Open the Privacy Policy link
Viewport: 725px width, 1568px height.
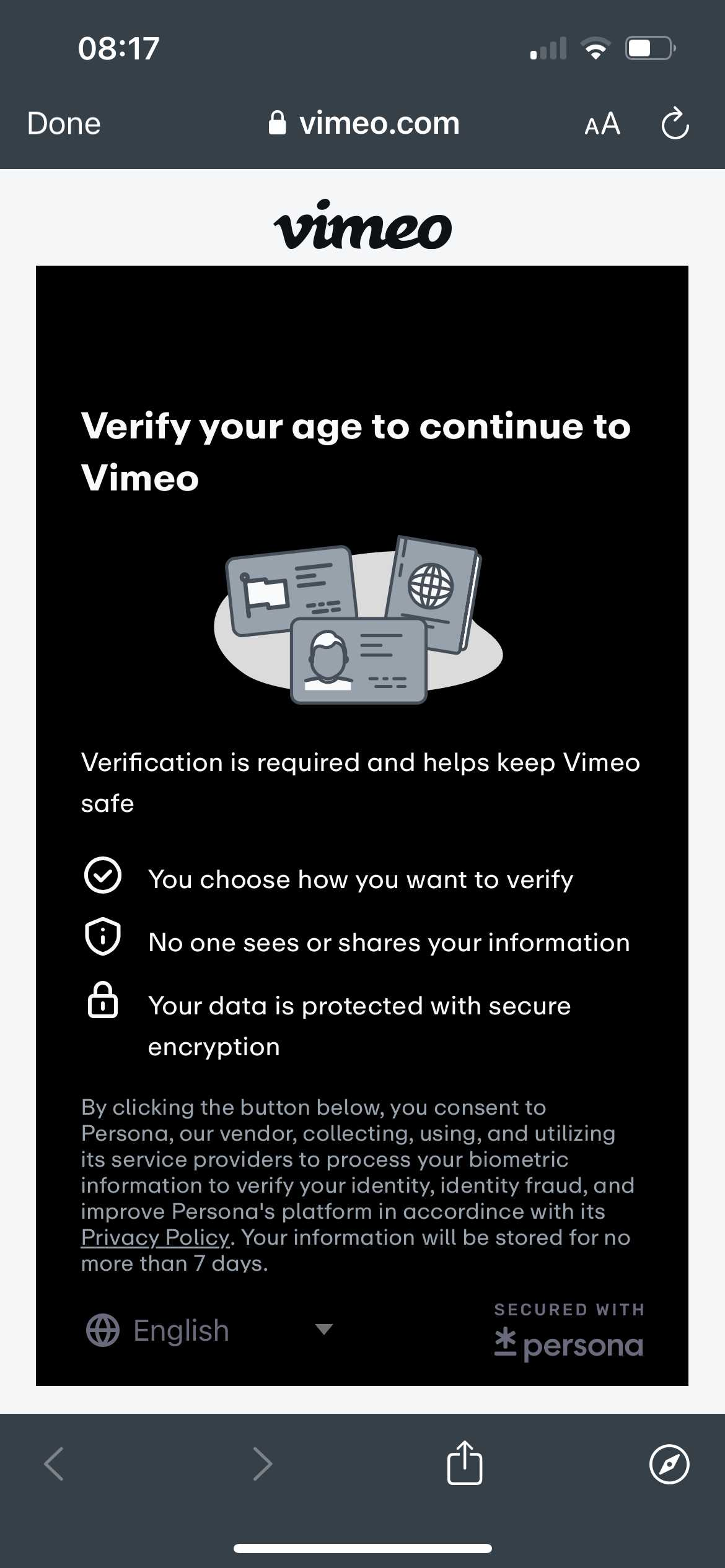click(x=155, y=1237)
